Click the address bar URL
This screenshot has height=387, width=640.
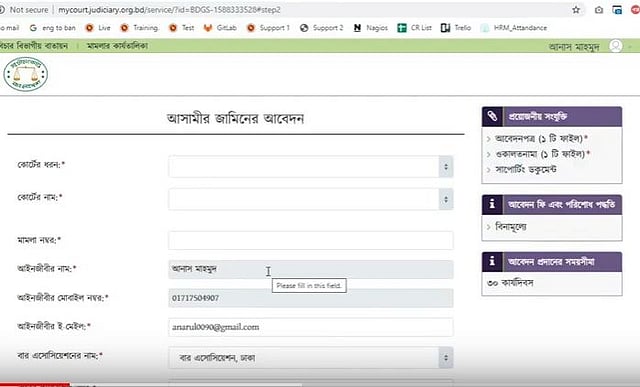pos(169,10)
